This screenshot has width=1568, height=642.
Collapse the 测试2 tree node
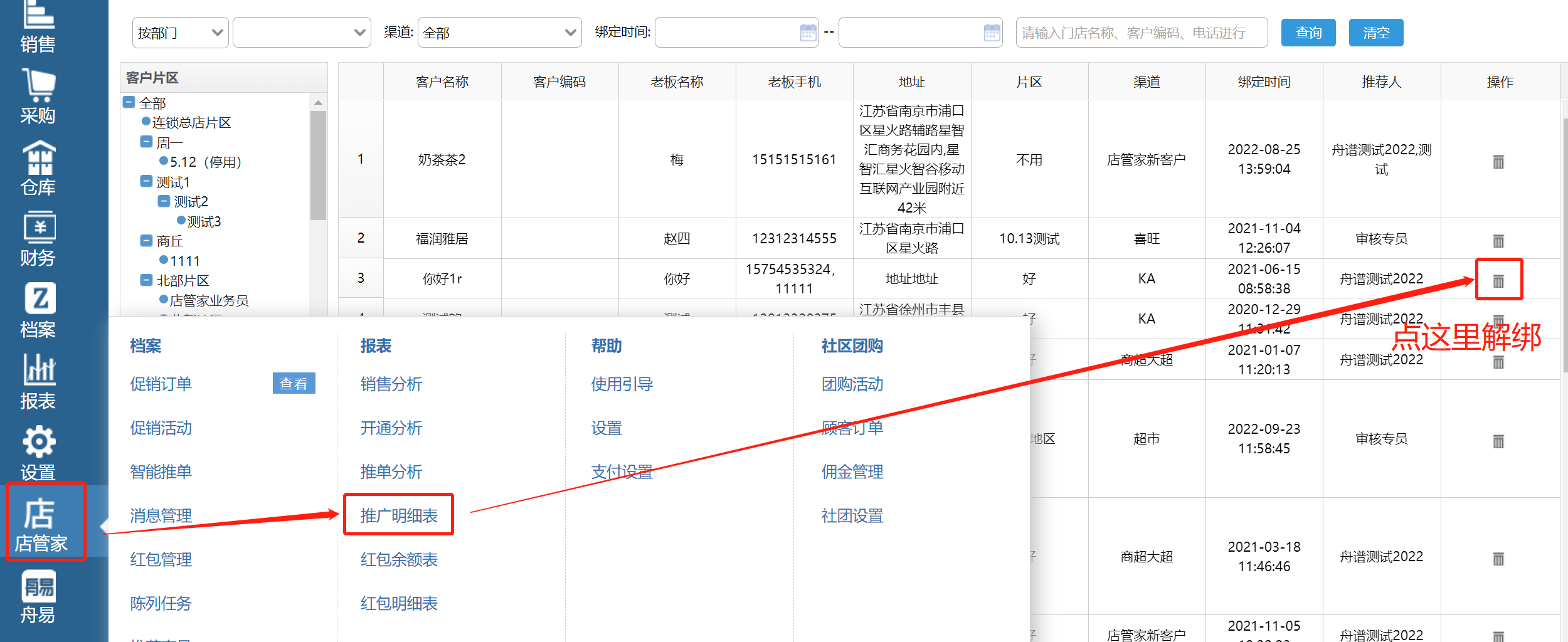coord(164,201)
